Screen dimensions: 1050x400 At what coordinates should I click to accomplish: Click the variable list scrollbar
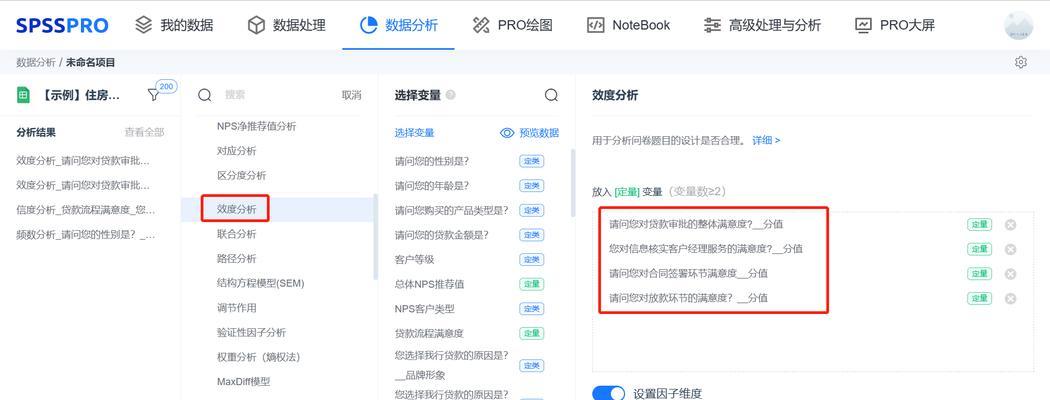pyautogui.click(x=573, y=182)
